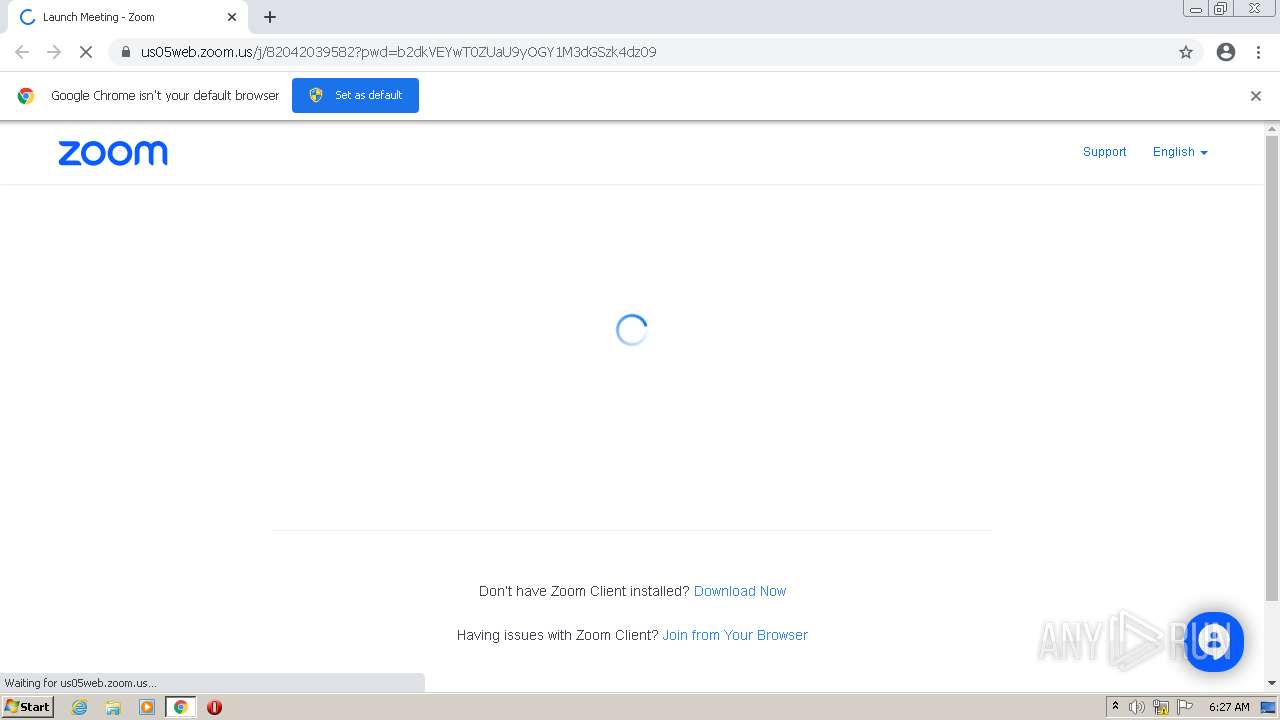Image resolution: width=1280 pixels, height=720 pixels.
Task: Bookmark this page with the star
Action: pos(1186,52)
